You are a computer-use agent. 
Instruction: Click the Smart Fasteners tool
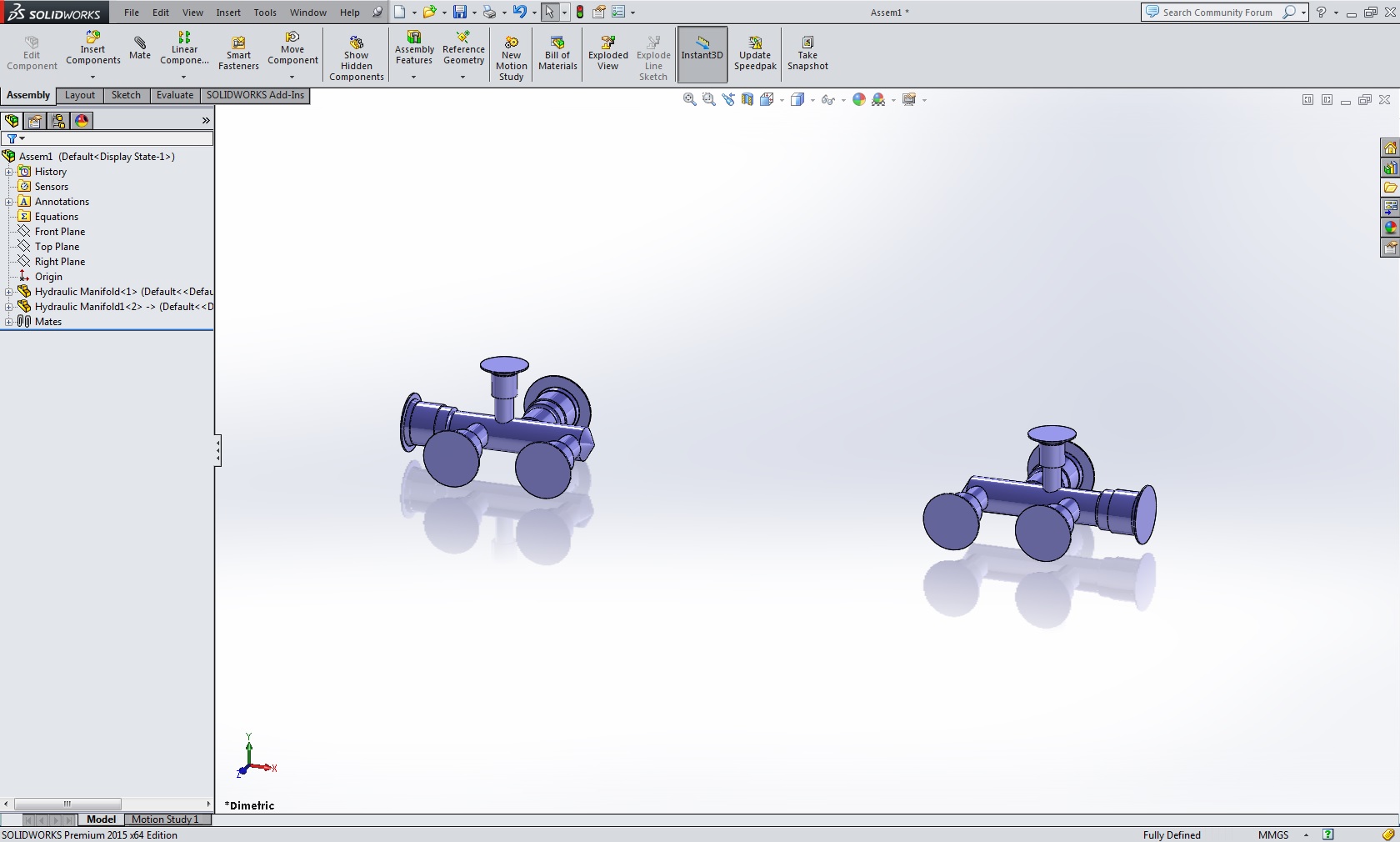[x=238, y=53]
